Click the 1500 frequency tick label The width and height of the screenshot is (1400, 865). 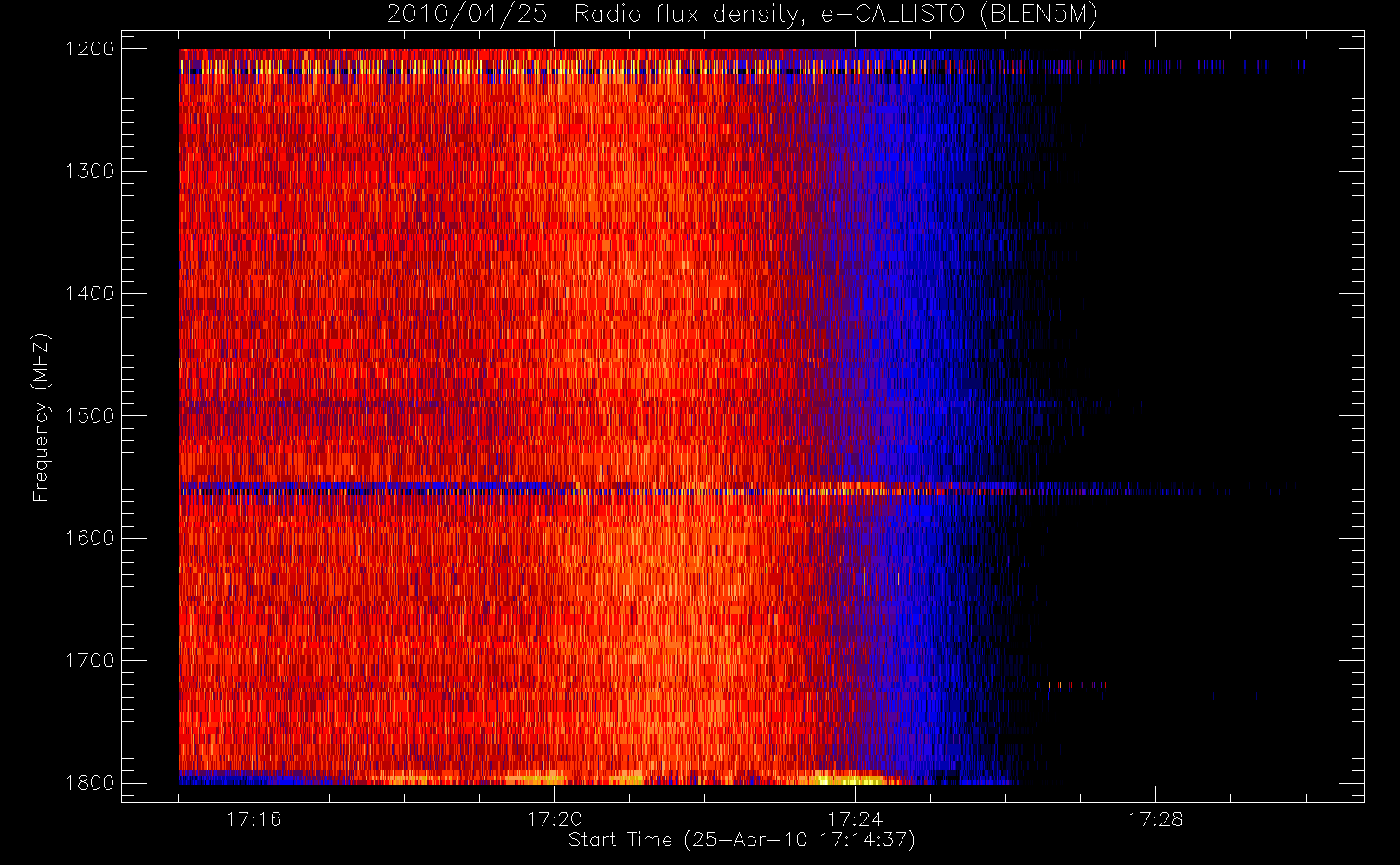pyautogui.click(x=90, y=416)
